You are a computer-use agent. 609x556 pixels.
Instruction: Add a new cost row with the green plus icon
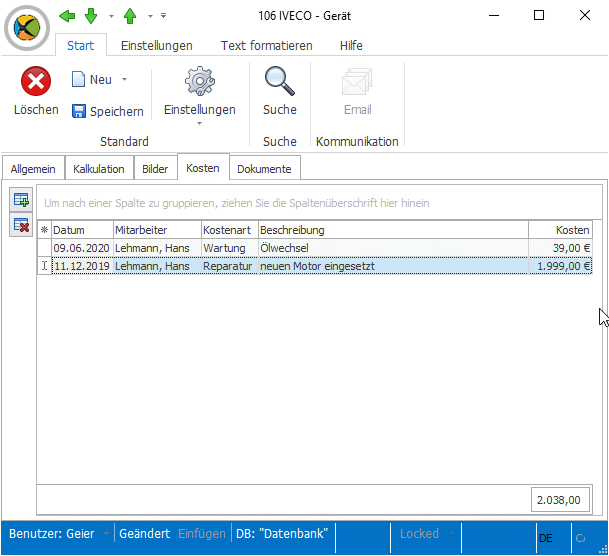coord(21,200)
